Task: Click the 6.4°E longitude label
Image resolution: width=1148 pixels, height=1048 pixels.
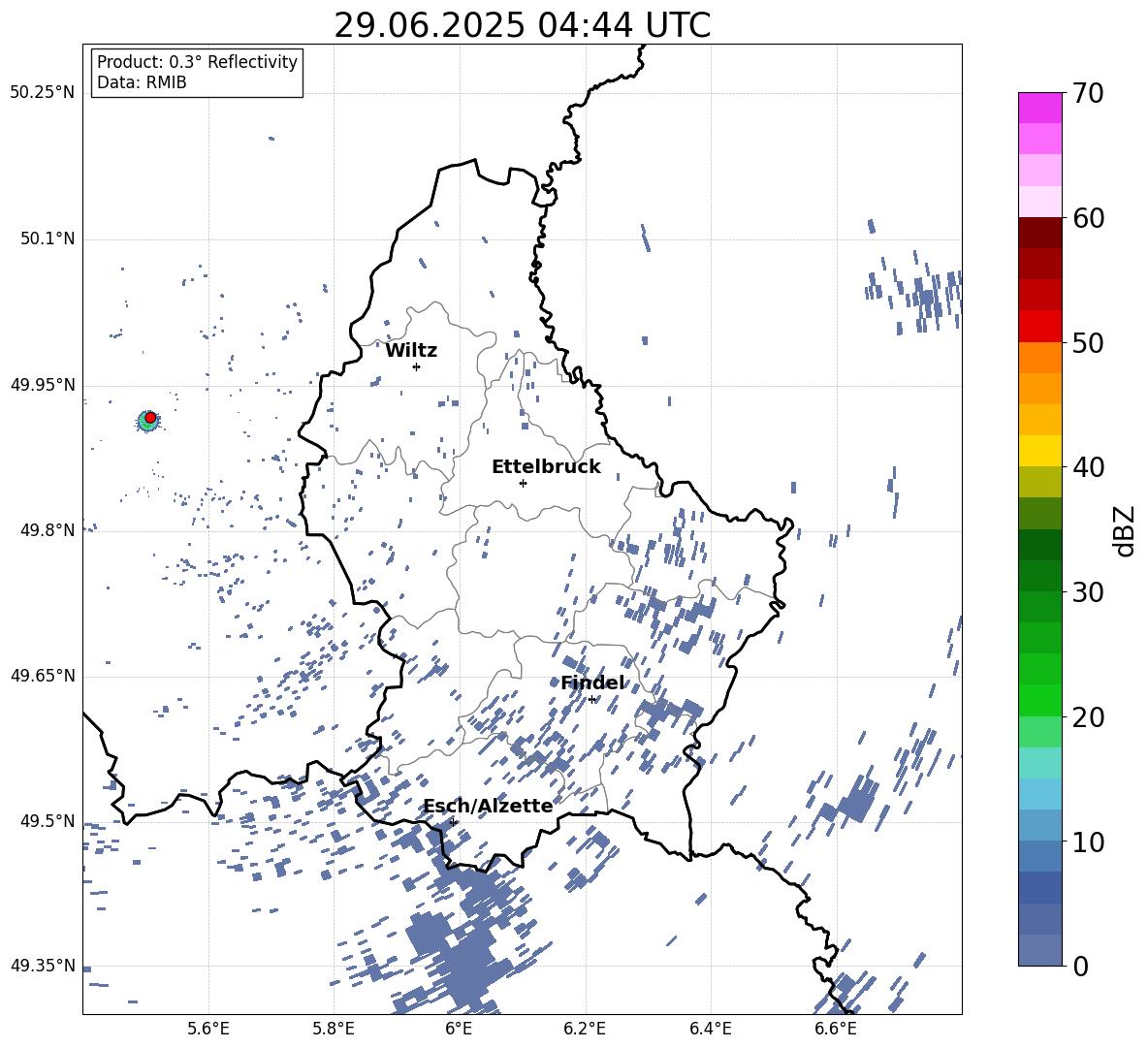Action: 710,1029
